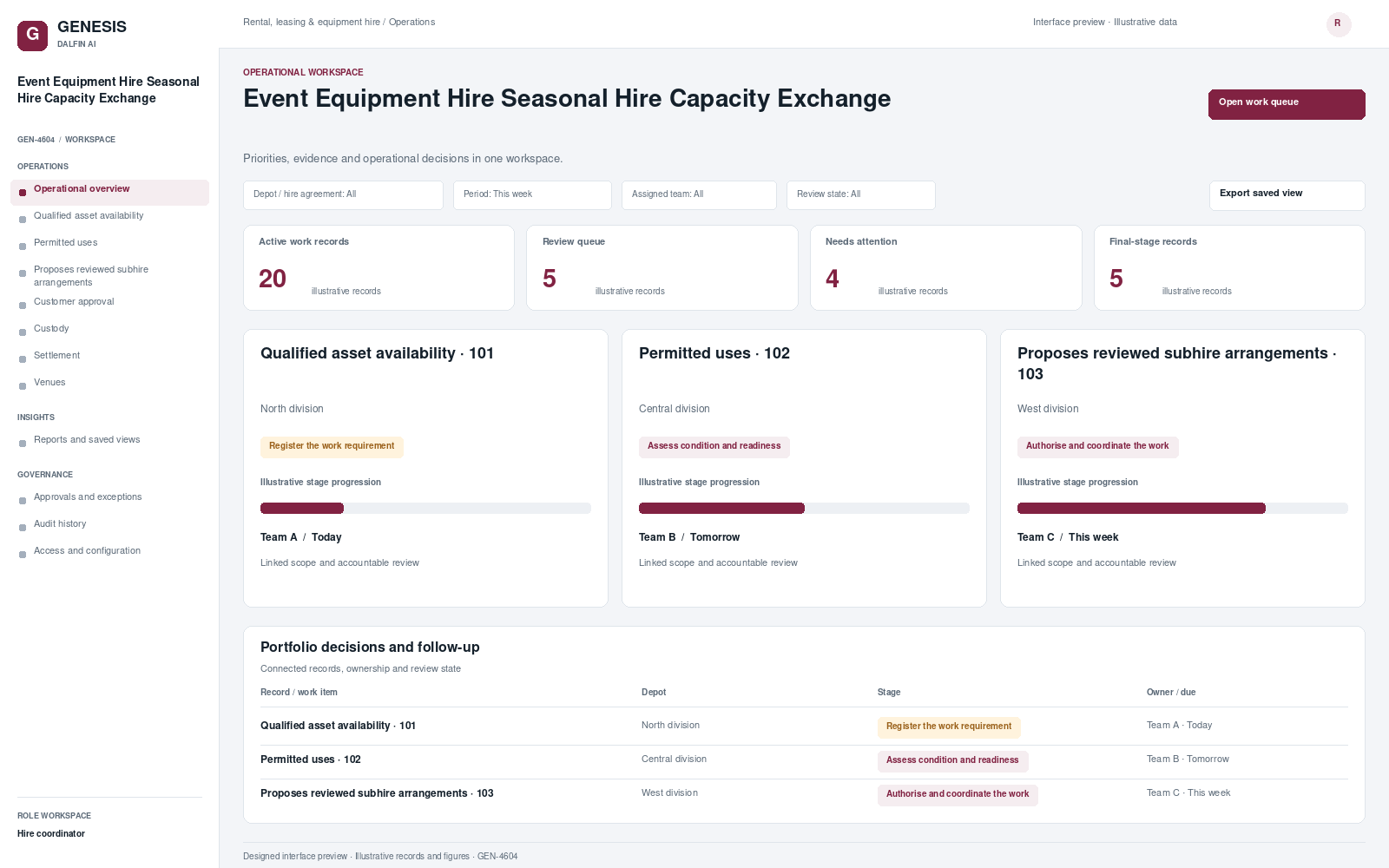Open table row Proposes reviewed subhire arrangements · 103
This screenshot has width=1389, height=868.
point(804,794)
